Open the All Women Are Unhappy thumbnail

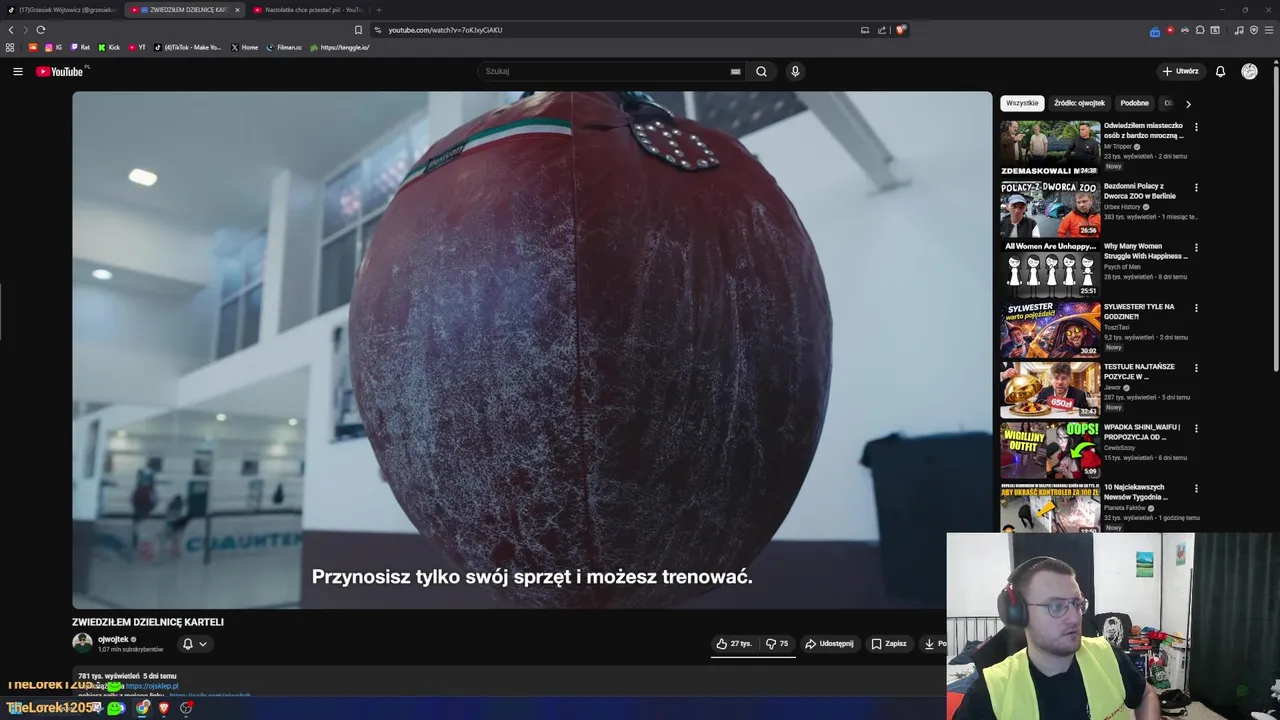point(1050,269)
